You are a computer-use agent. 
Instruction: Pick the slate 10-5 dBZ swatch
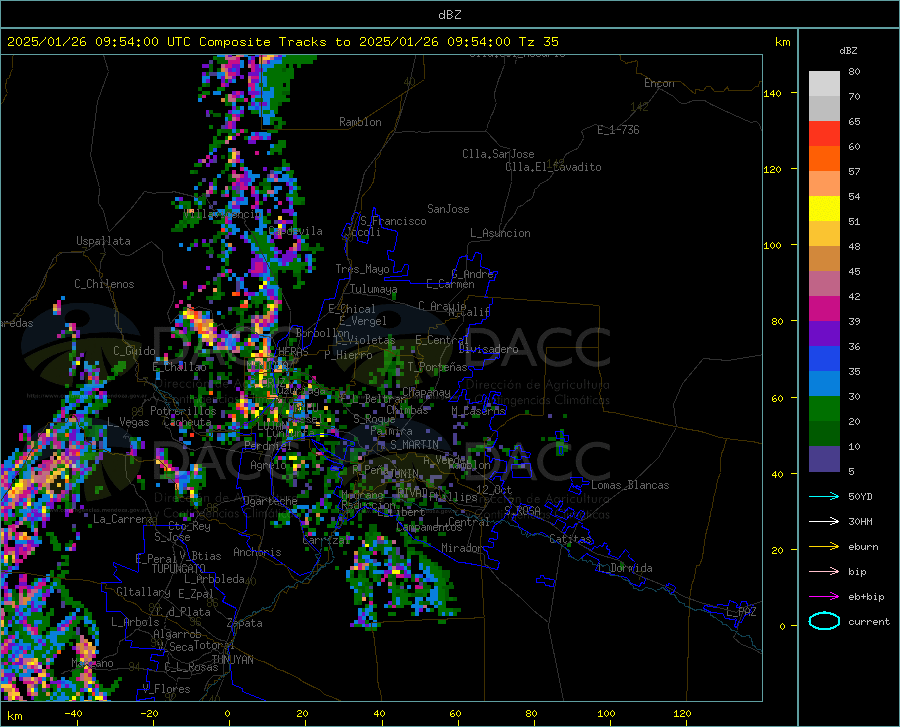click(x=824, y=459)
